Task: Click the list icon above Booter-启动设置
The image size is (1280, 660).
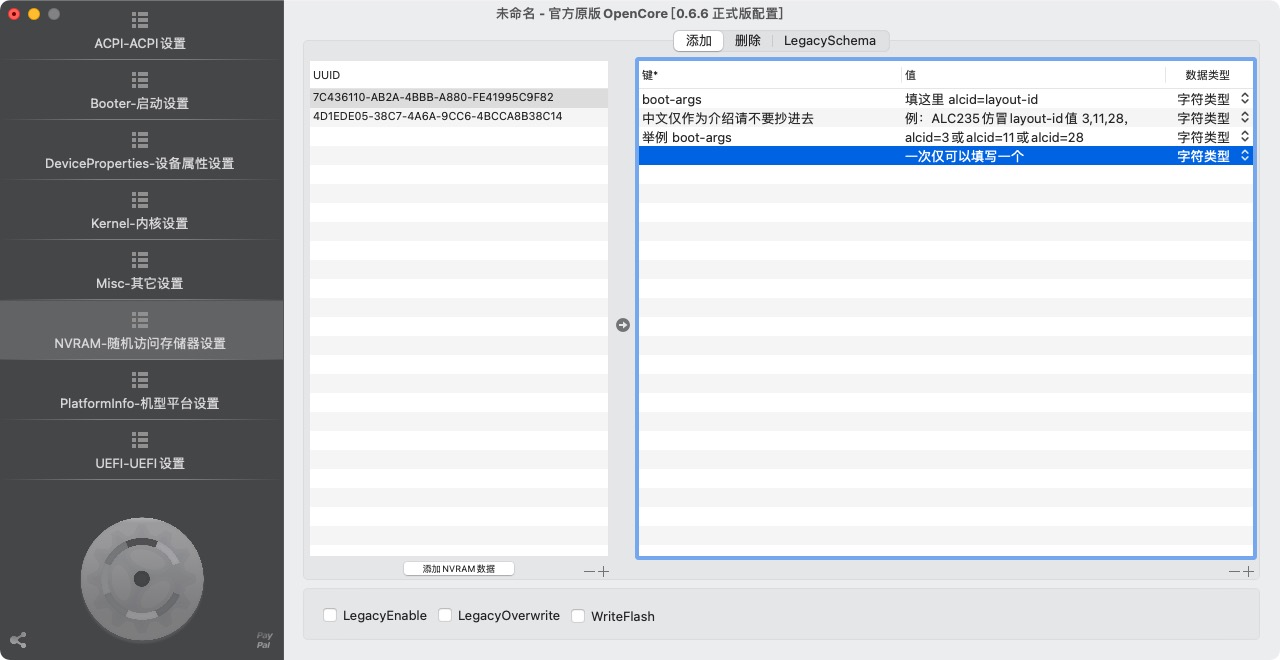Action: pyautogui.click(x=140, y=80)
